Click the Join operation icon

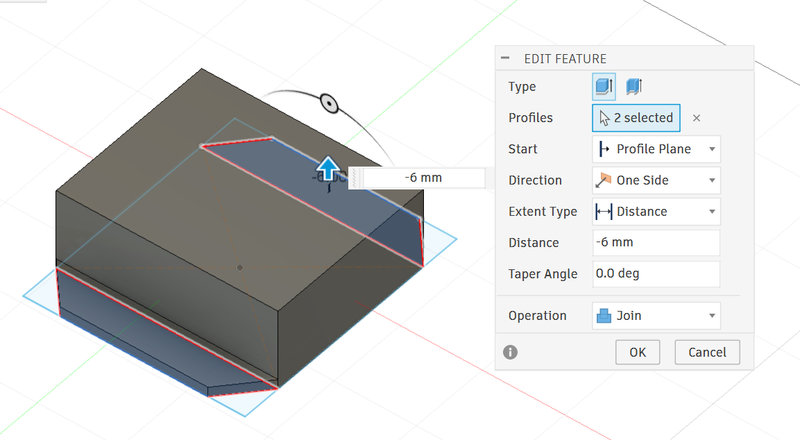[604, 315]
